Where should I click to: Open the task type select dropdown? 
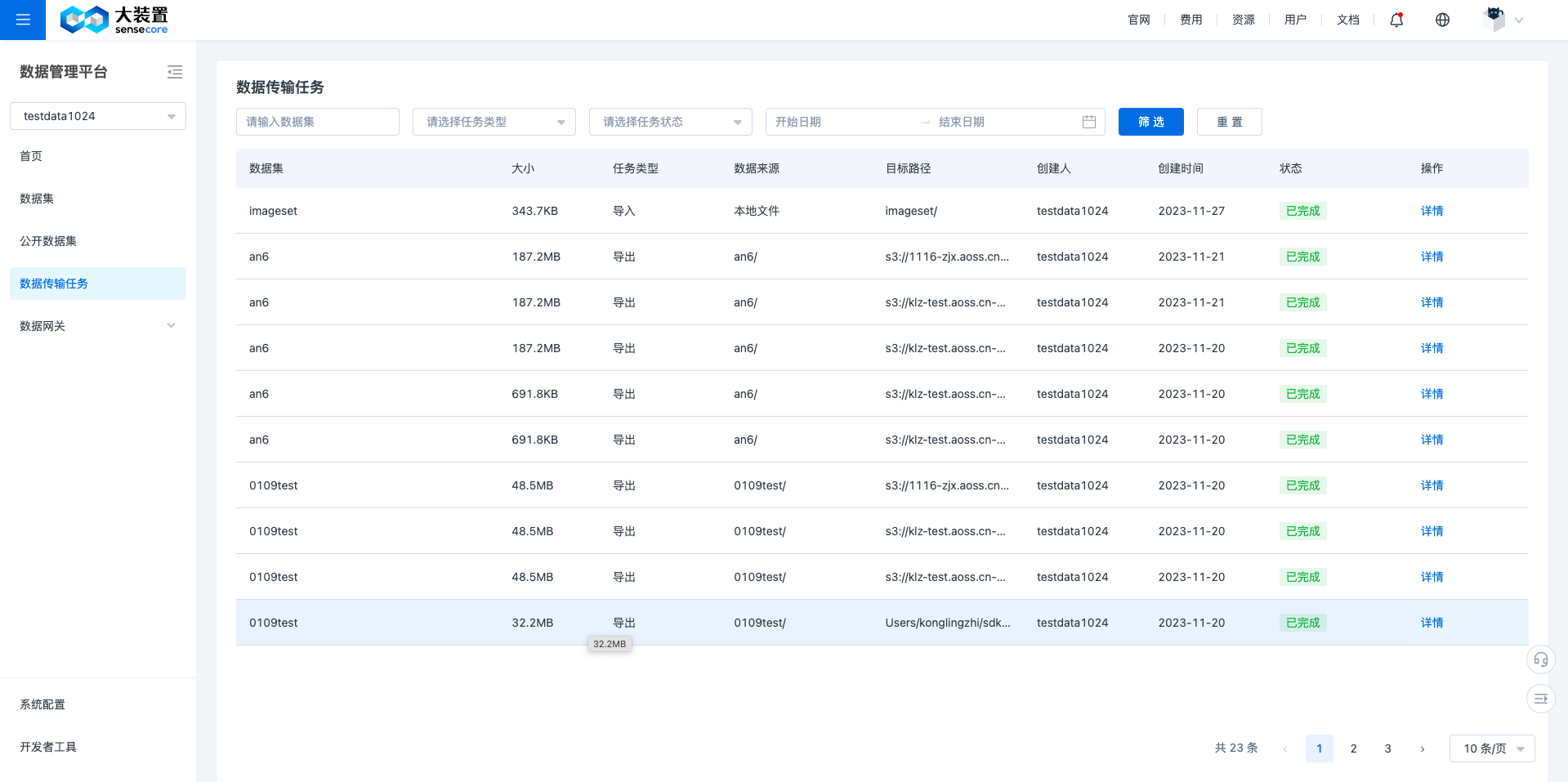point(494,122)
